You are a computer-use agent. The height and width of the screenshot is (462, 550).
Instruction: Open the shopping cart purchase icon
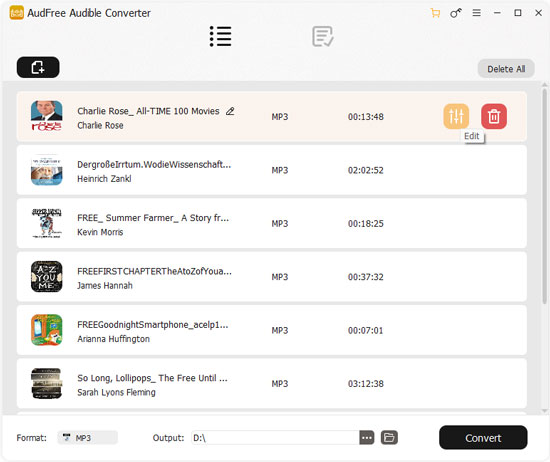[435, 13]
